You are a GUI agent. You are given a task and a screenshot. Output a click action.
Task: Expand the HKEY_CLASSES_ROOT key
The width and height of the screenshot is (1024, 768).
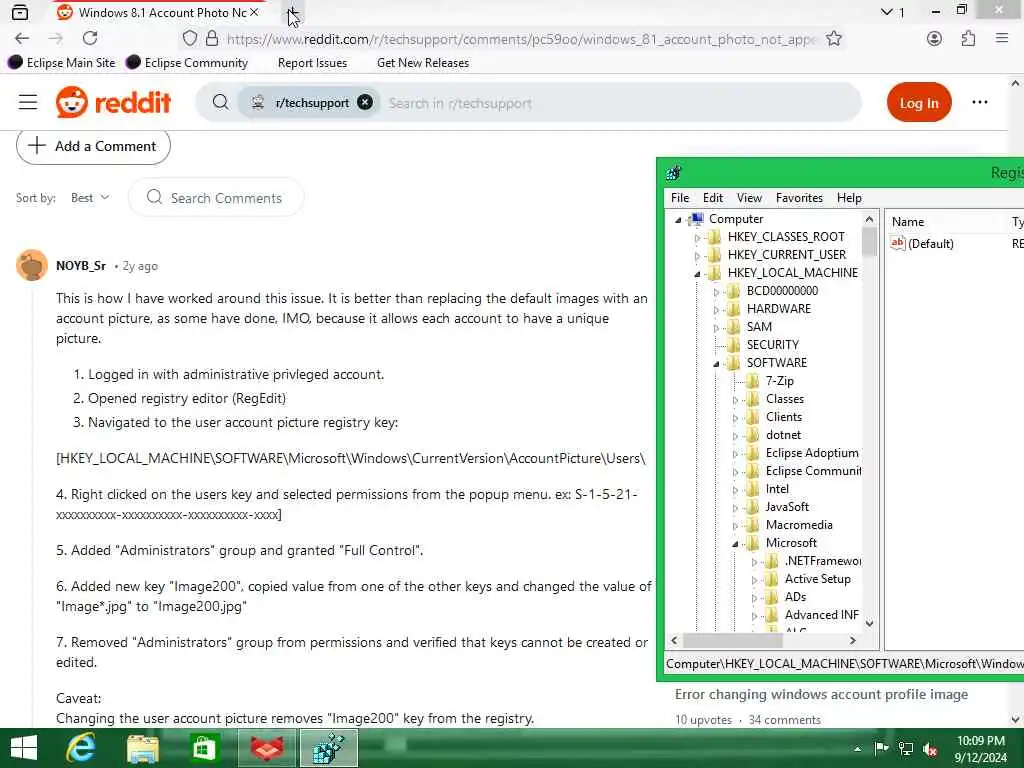coord(697,238)
